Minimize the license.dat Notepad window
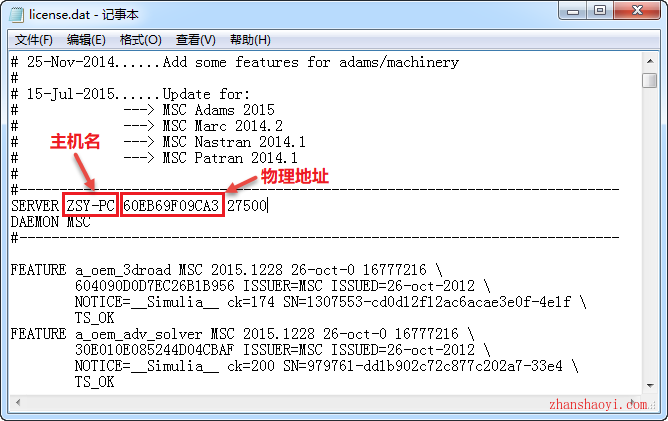Viewport: 668px width, 421px height. [x=573, y=11]
